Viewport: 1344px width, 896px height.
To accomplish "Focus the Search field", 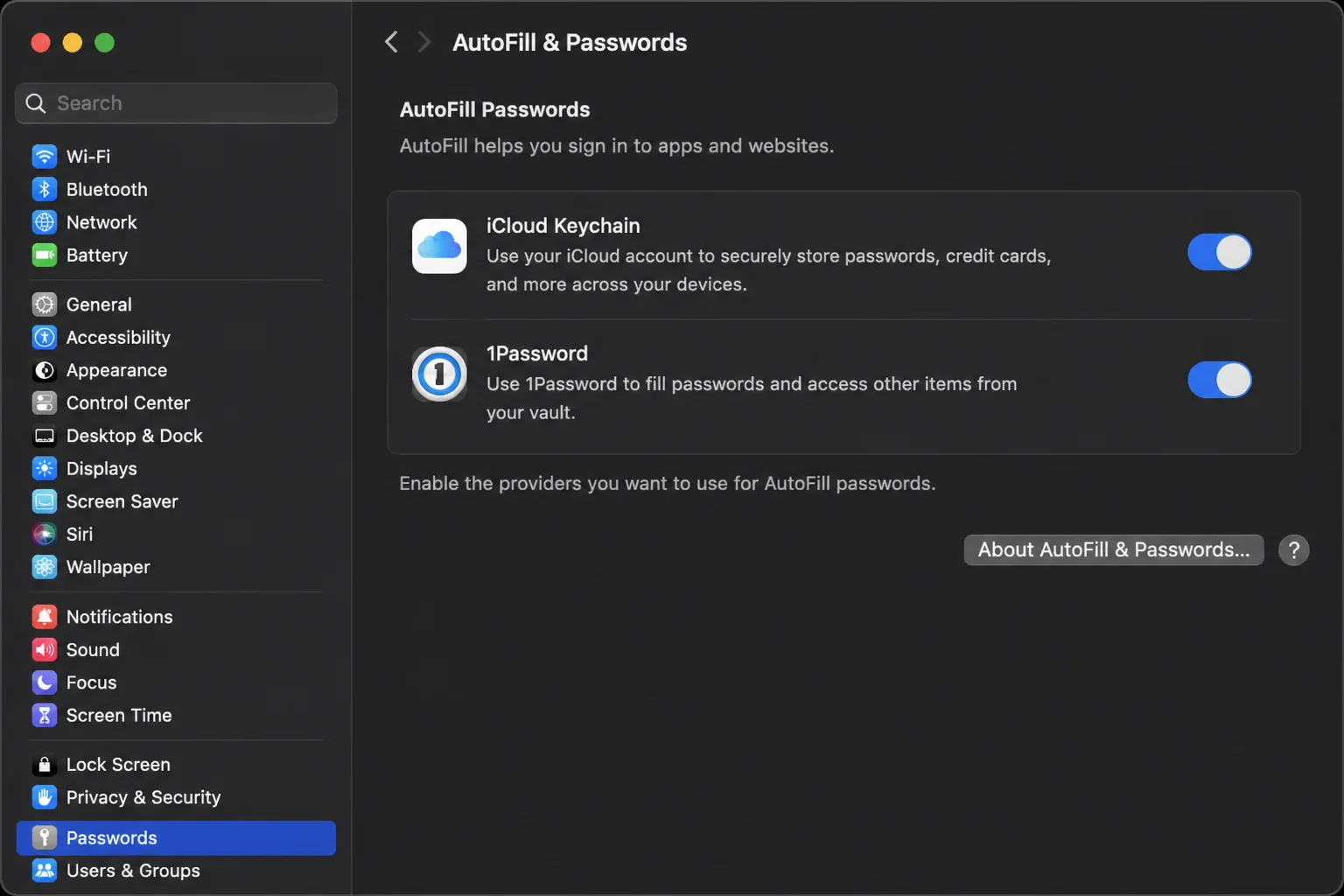I will coord(176,103).
